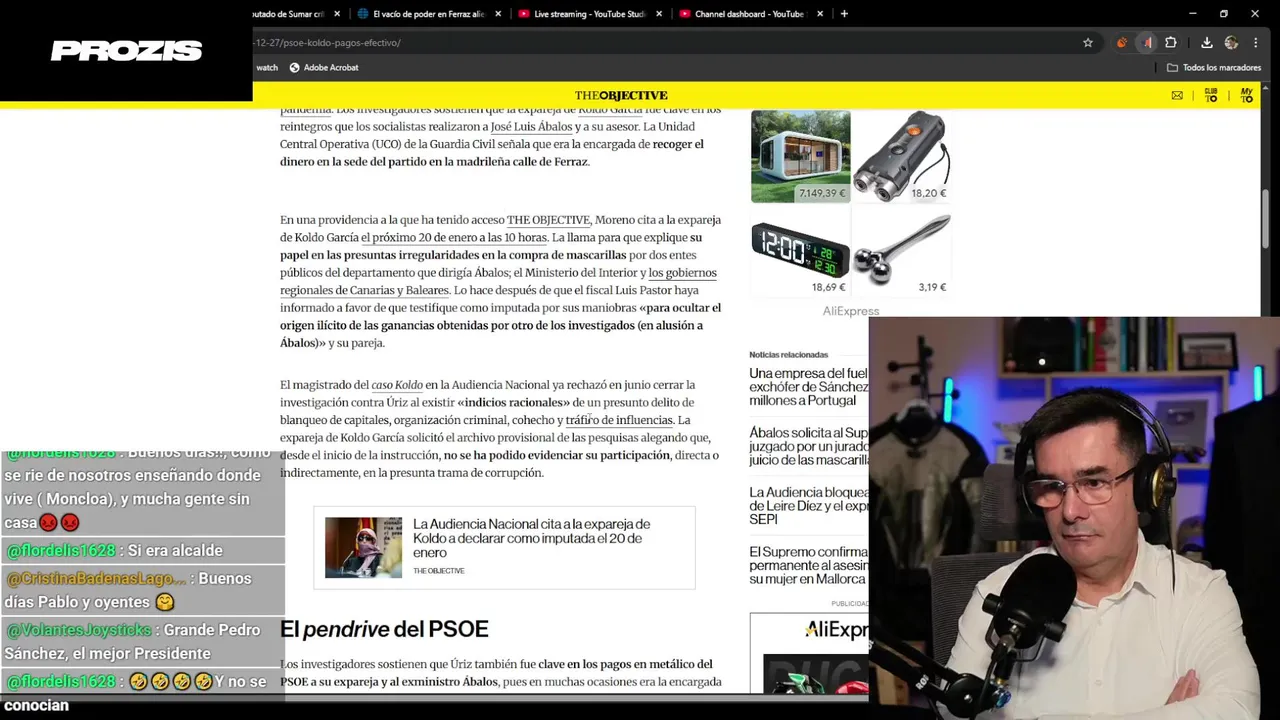This screenshot has height=720, width=1280.
Task: Open the Chrome three-dot menu
Action: [1256, 43]
